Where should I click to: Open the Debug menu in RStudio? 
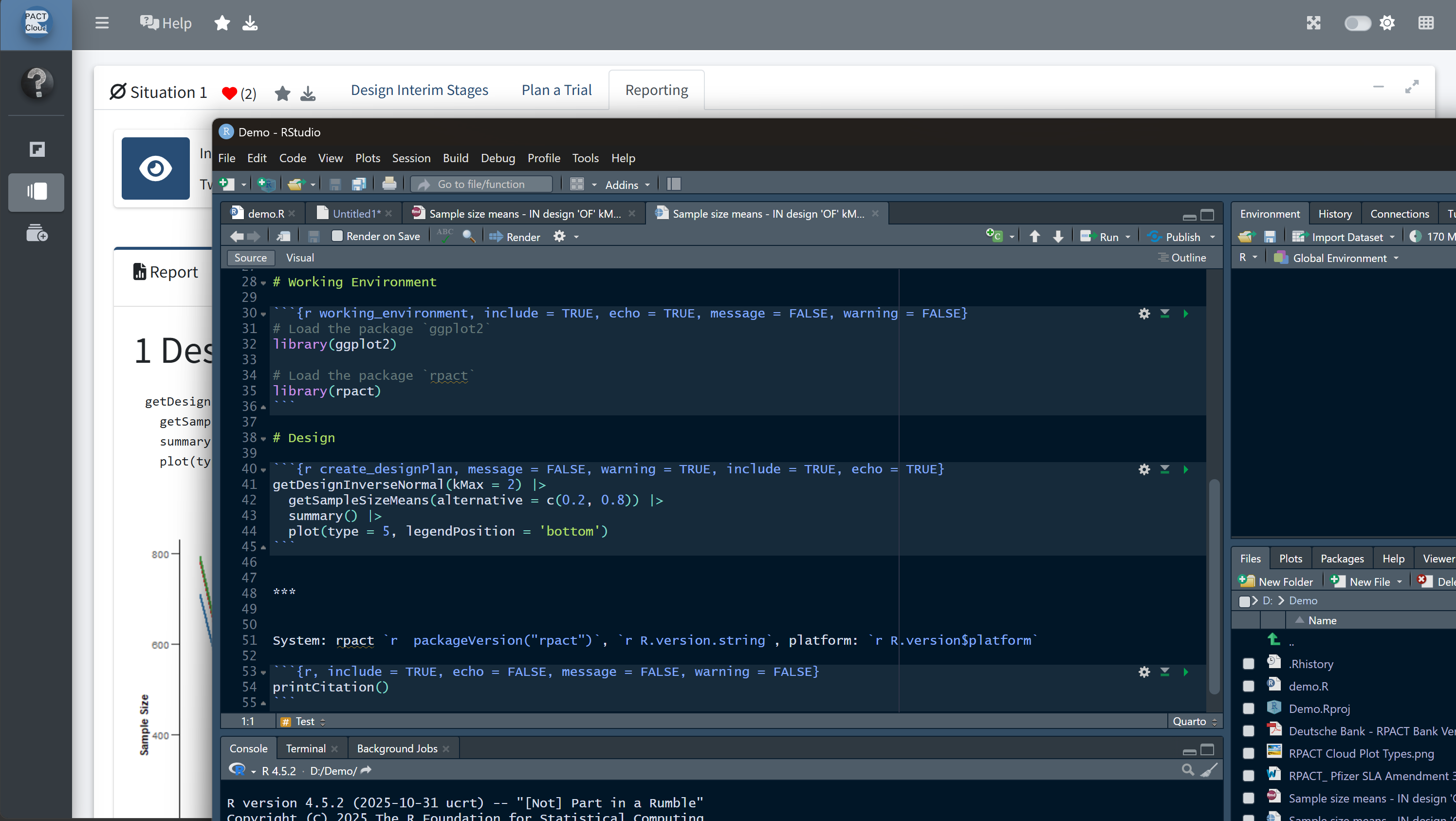coord(498,158)
